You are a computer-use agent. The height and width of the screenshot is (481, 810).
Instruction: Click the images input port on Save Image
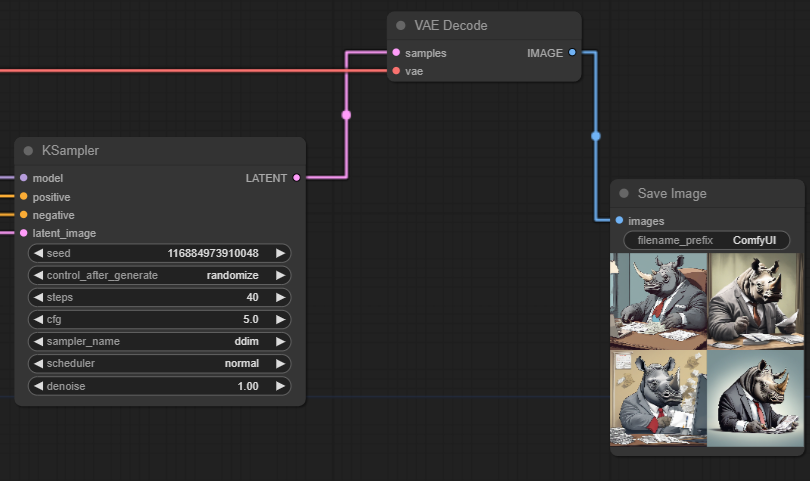[x=620, y=221]
